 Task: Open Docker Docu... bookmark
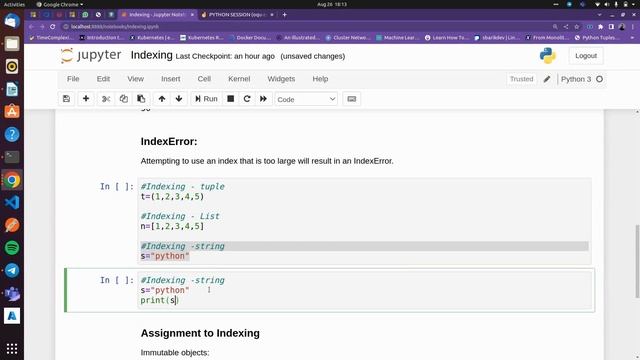pyautogui.click(x=250, y=38)
